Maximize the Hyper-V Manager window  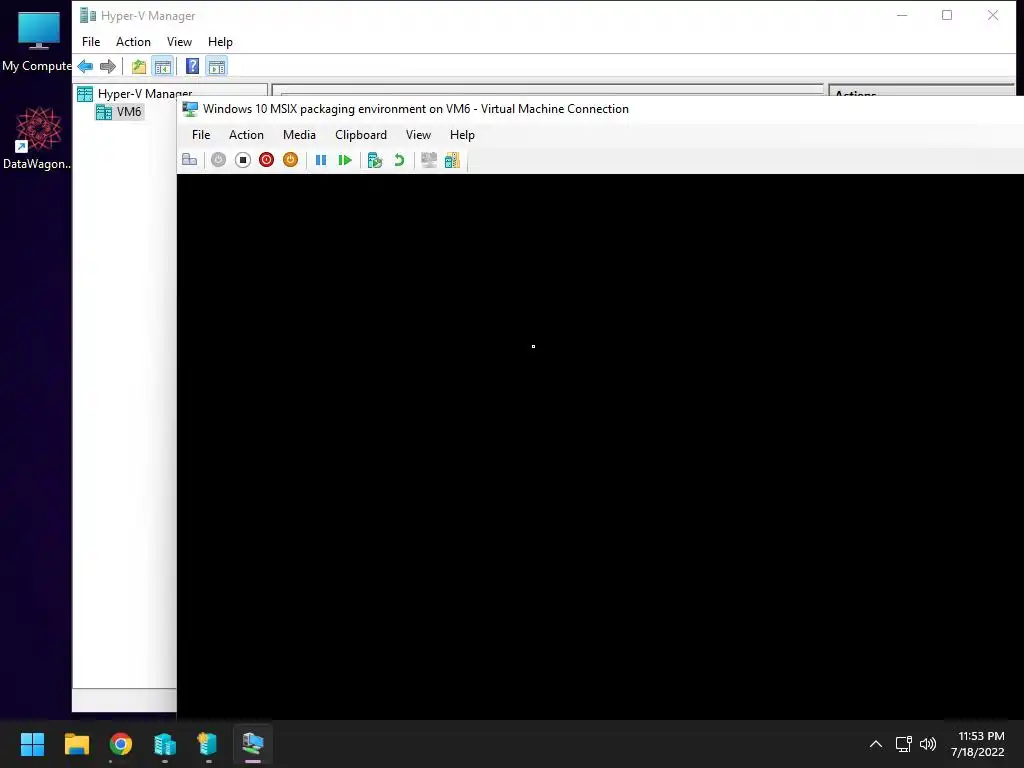tap(947, 15)
